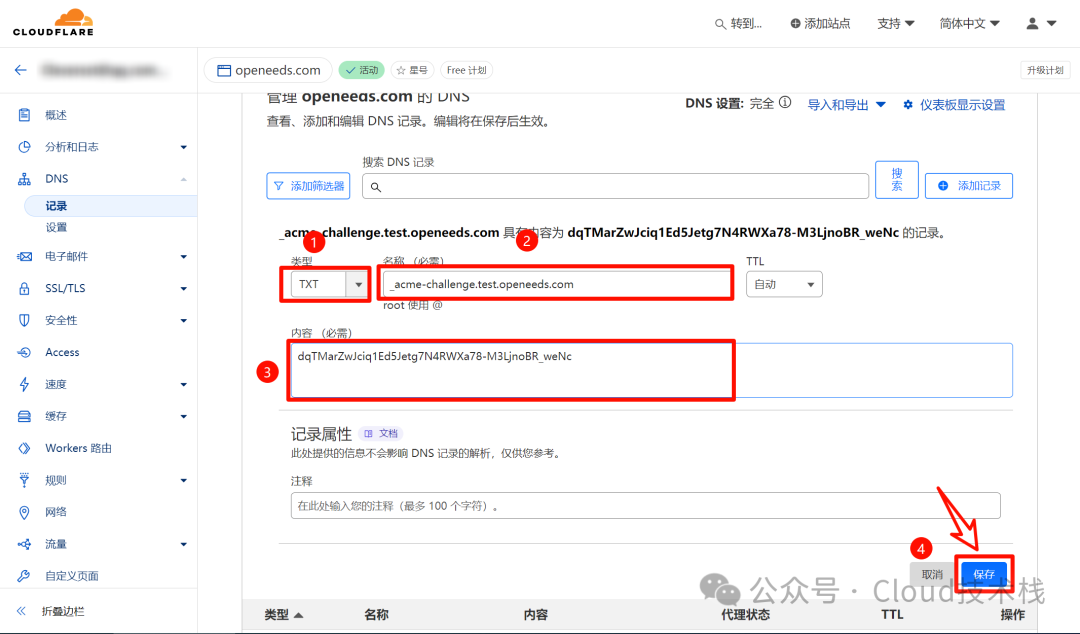Click the 升级计划 button

[1045, 70]
